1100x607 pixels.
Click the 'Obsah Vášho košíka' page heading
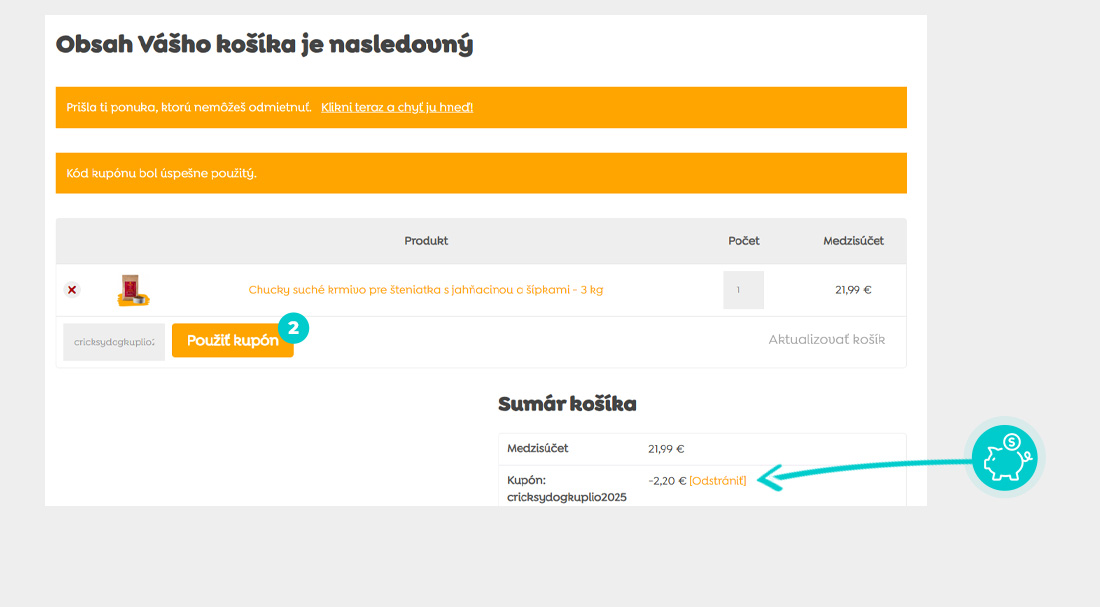click(x=264, y=44)
